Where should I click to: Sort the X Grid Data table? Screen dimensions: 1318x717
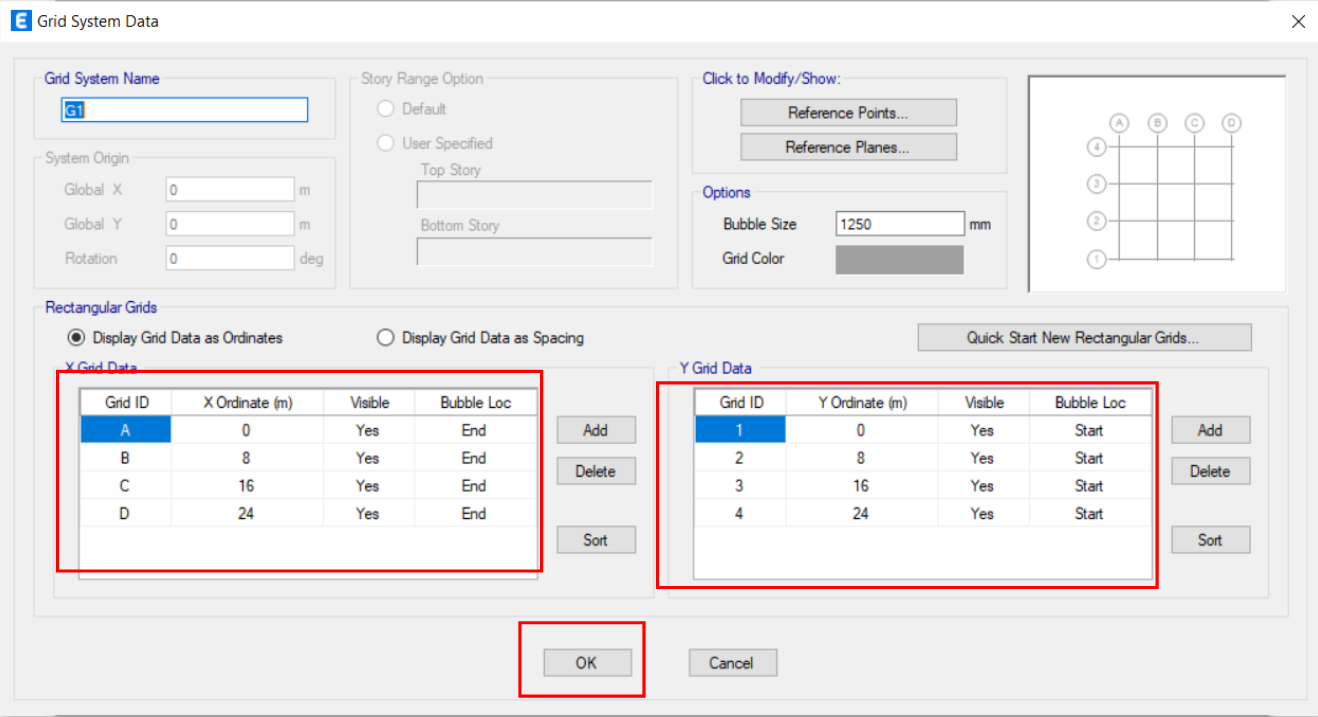coord(595,539)
